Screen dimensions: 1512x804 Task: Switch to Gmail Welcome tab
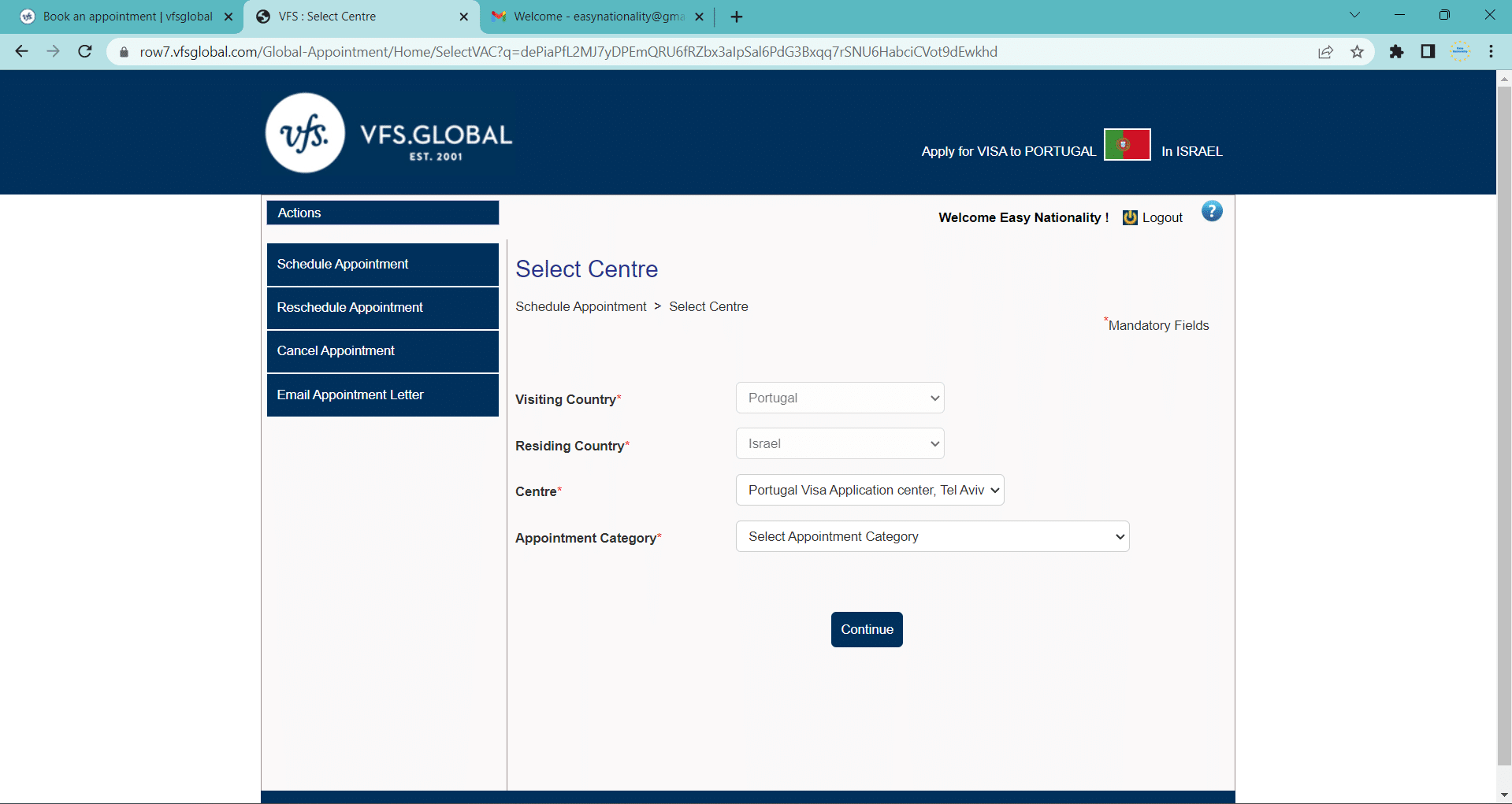(597, 17)
